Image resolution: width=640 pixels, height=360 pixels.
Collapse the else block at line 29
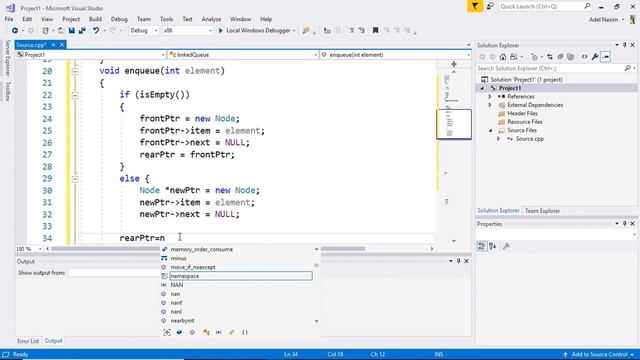tap(75, 179)
